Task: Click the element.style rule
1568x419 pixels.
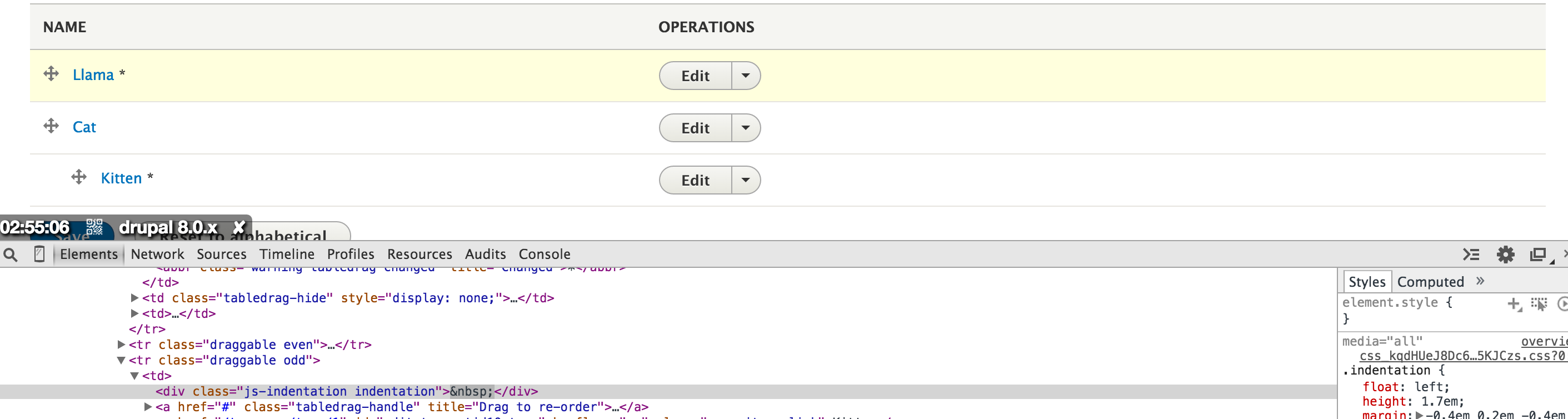Action: (x=1397, y=303)
